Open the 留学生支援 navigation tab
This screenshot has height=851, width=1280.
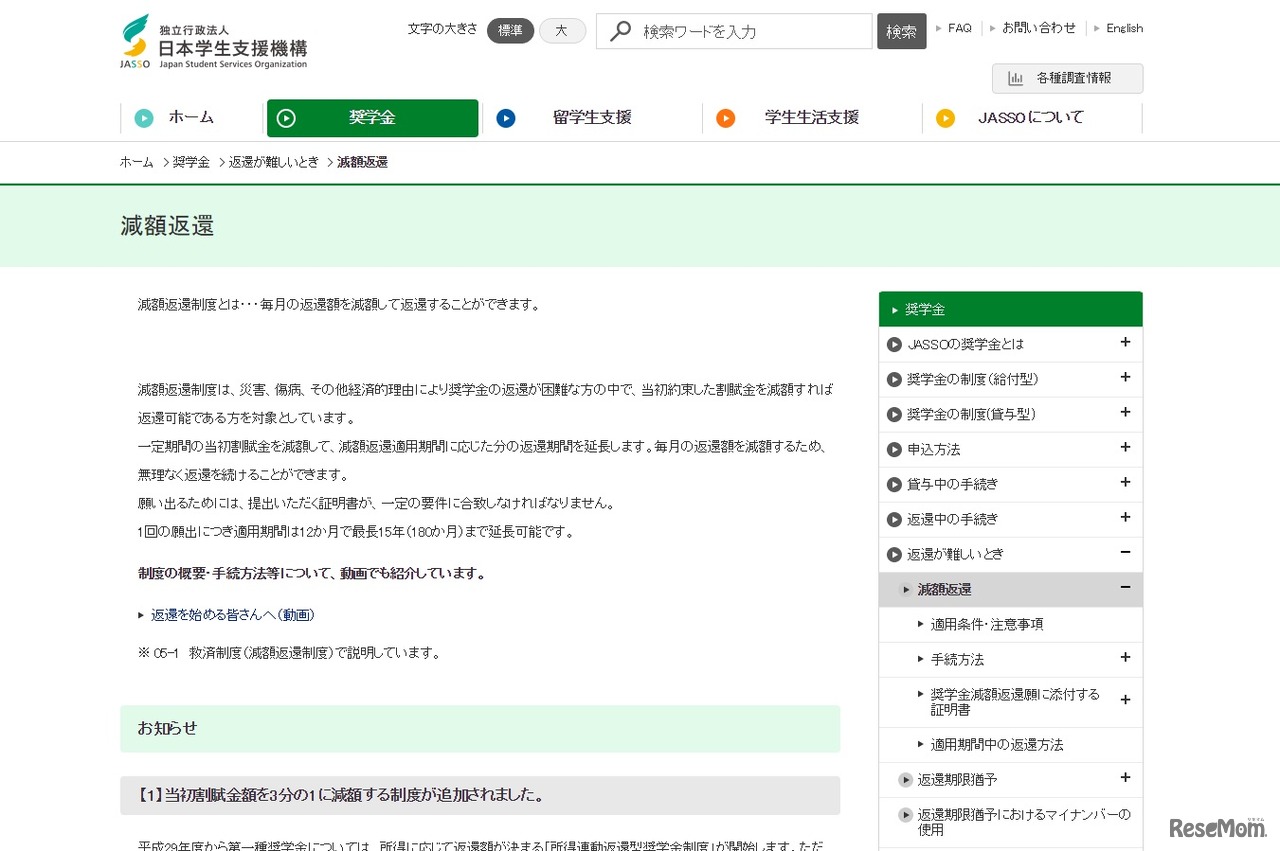point(591,118)
